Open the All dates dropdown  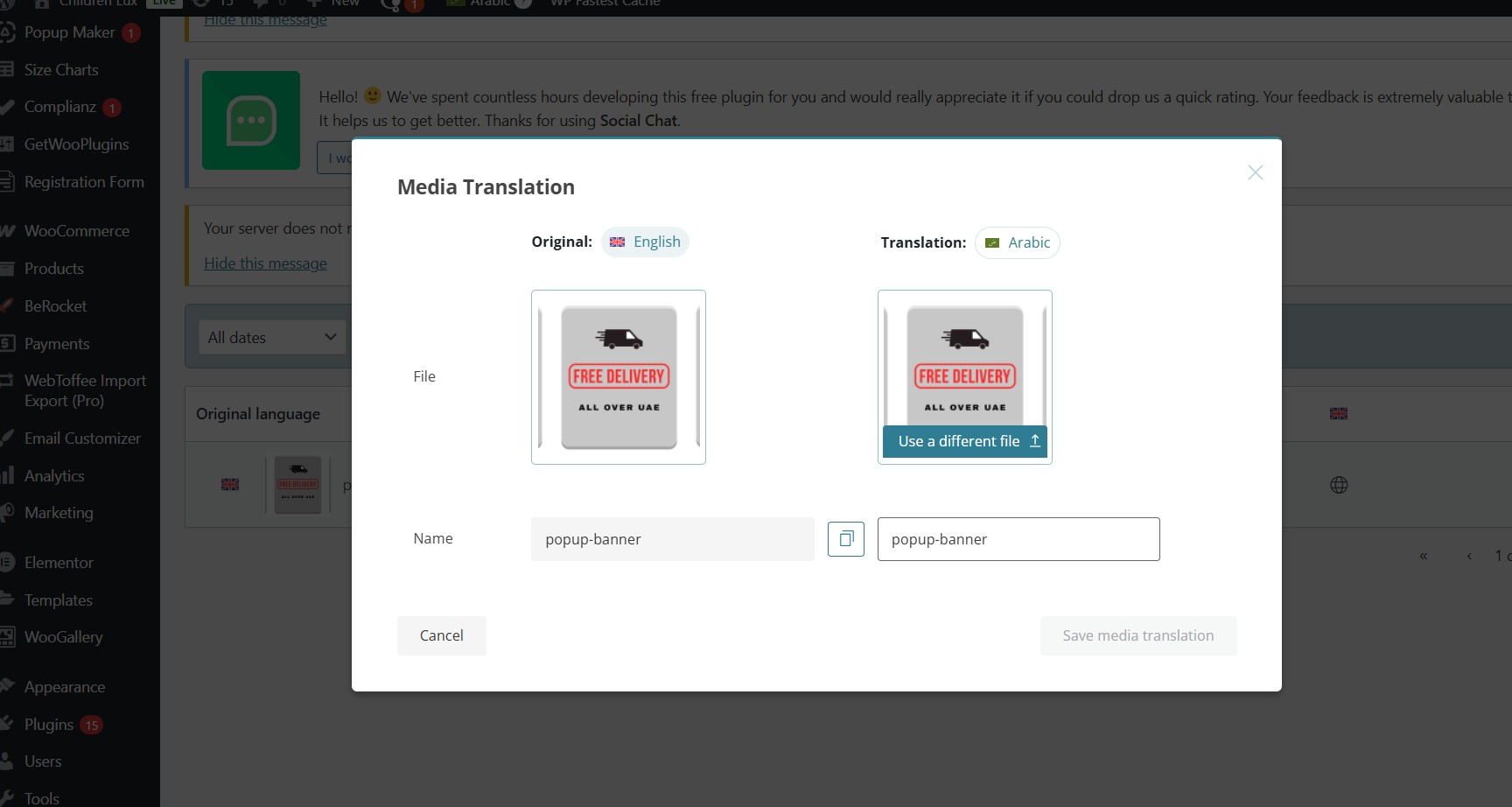(x=271, y=337)
